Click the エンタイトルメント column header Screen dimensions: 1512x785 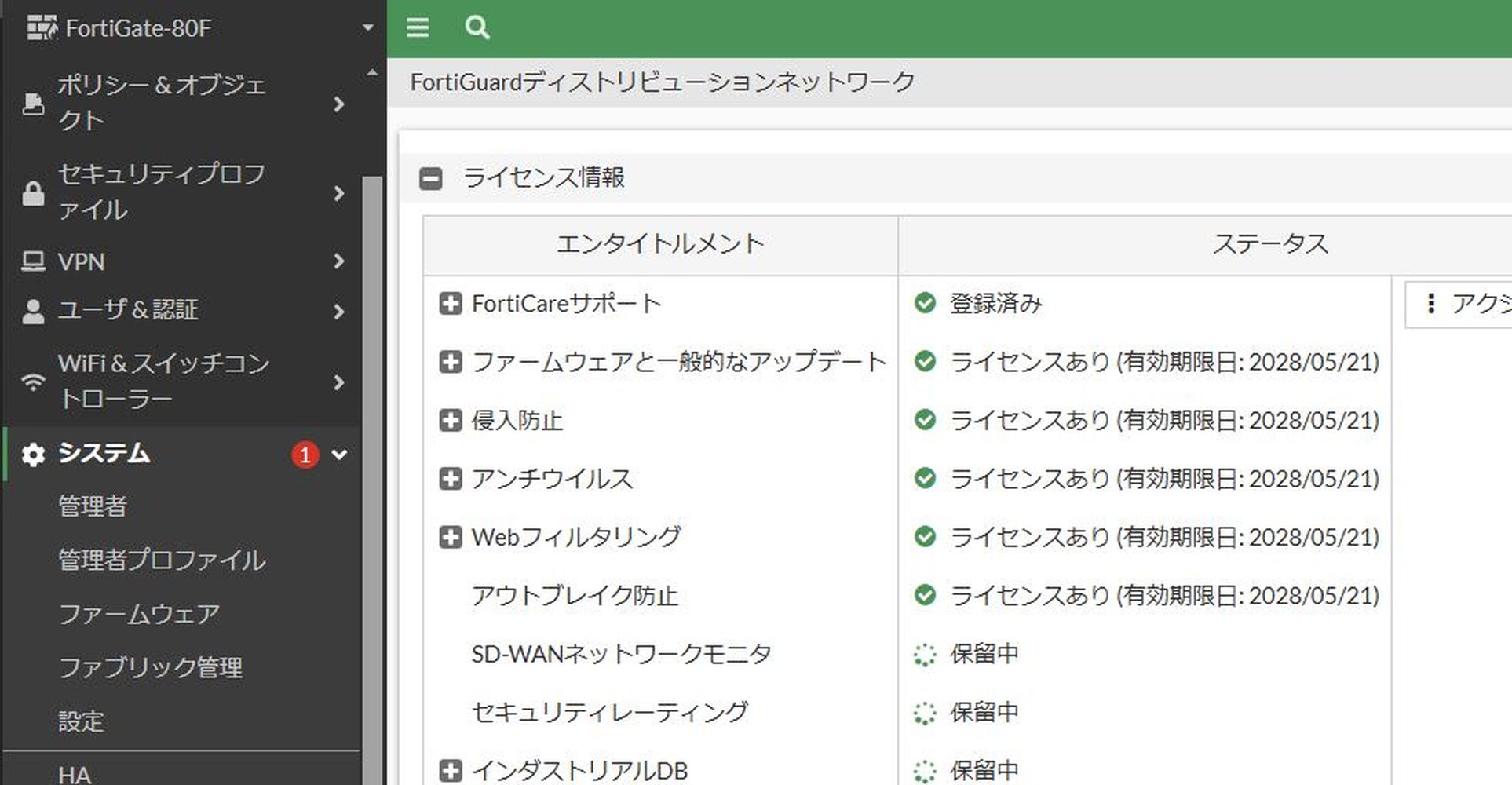pyautogui.click(x=660, y=245)
